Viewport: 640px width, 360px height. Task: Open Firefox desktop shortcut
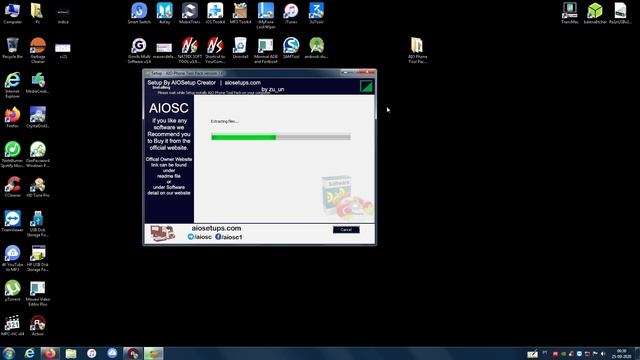pyautogui.click(x=12, y=118)
